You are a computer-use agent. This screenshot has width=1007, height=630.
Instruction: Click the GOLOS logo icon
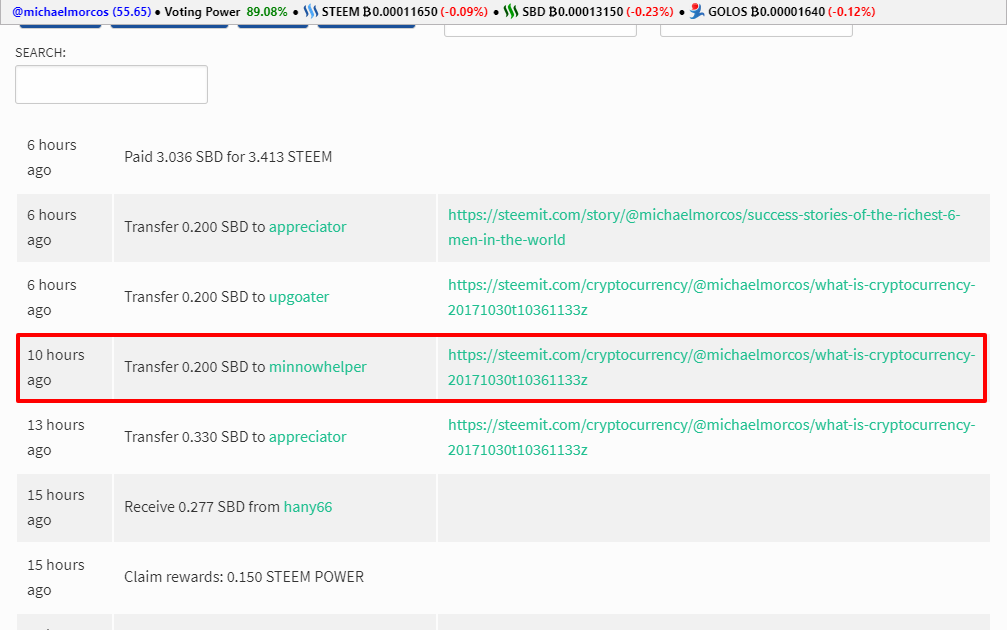(697, 12)
